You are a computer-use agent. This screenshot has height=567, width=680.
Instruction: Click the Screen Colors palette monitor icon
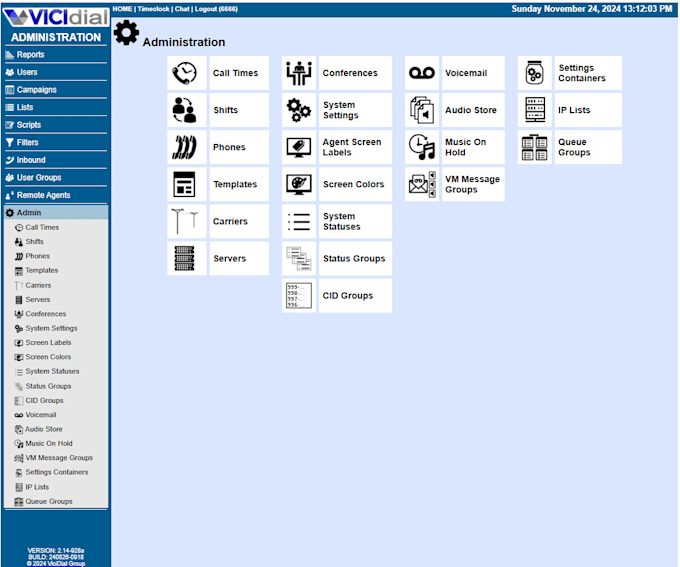click(x=299, y=184)
